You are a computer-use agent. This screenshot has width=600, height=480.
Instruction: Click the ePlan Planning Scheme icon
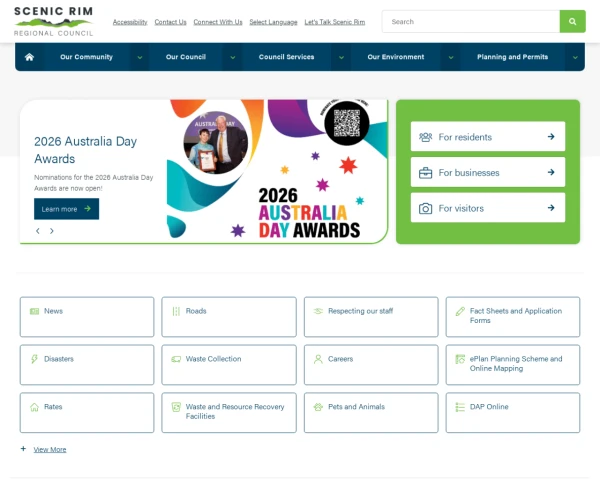(x=460, y=359)
